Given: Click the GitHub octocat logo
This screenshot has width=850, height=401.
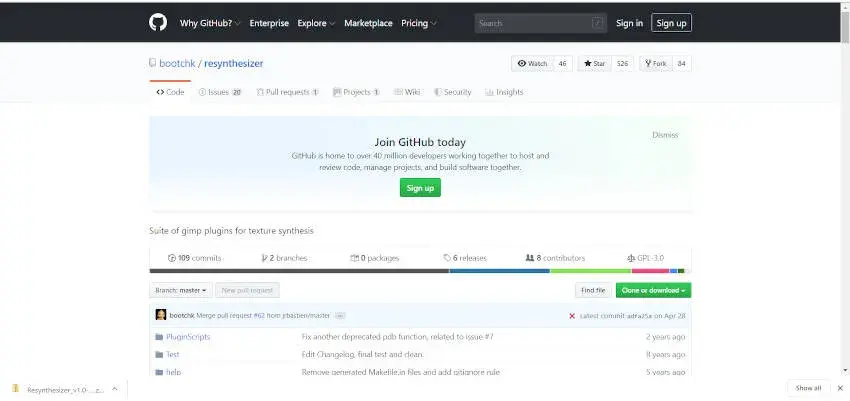Looking at the screenshot, I should click(x=158, y=23).
